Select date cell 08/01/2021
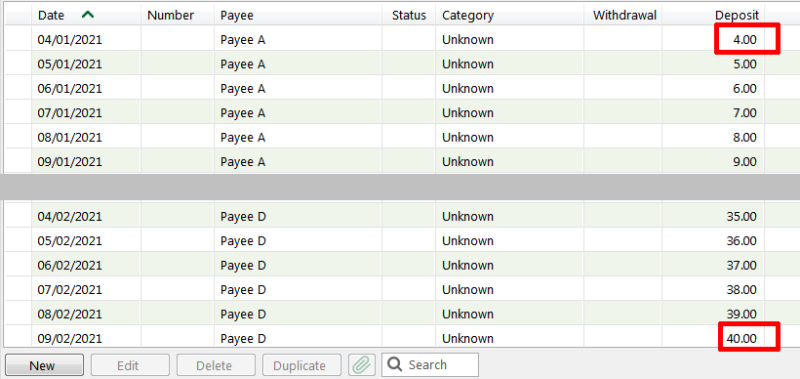 [70, 137]
